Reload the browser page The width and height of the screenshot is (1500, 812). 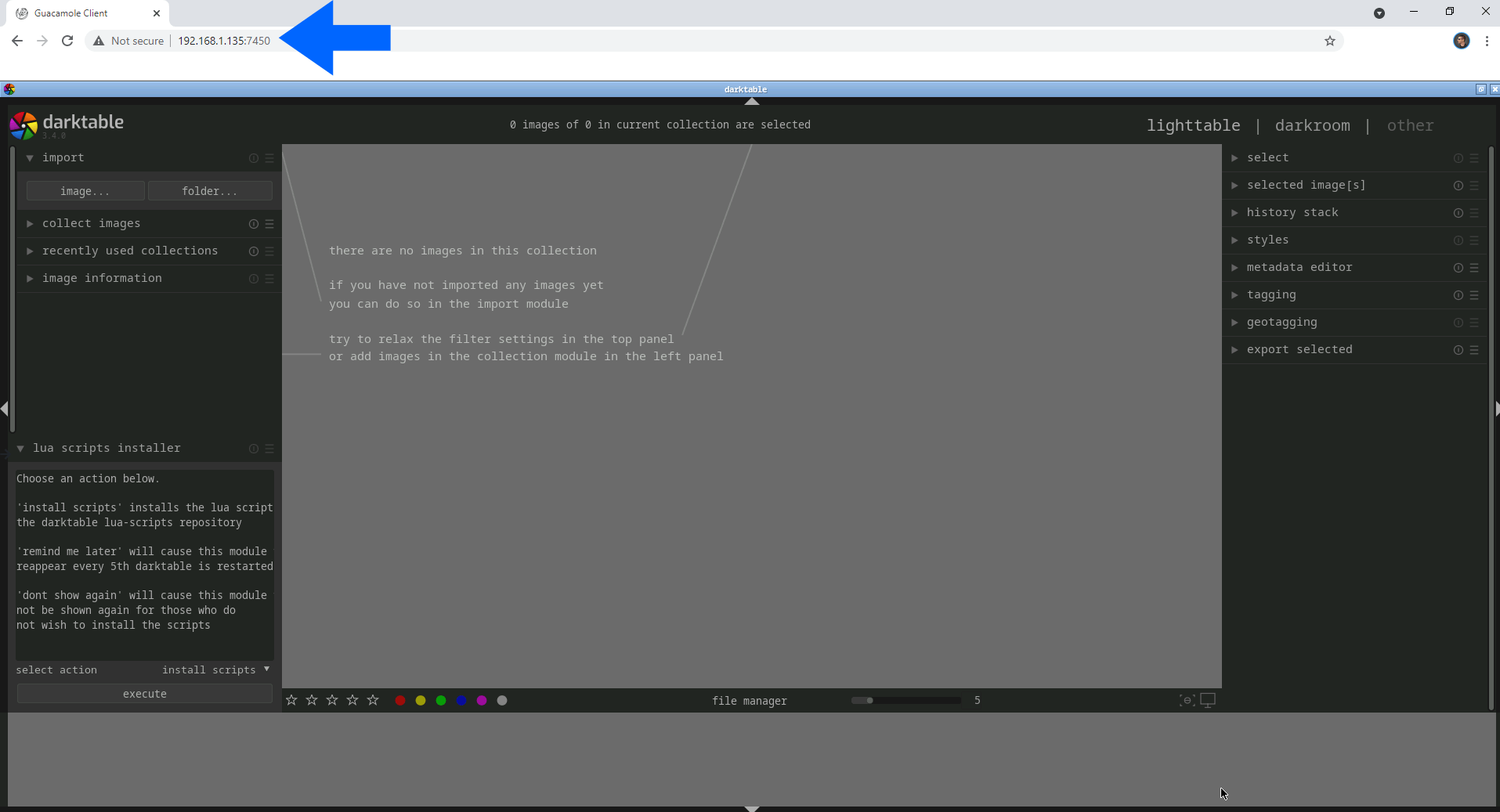[67, 41]
